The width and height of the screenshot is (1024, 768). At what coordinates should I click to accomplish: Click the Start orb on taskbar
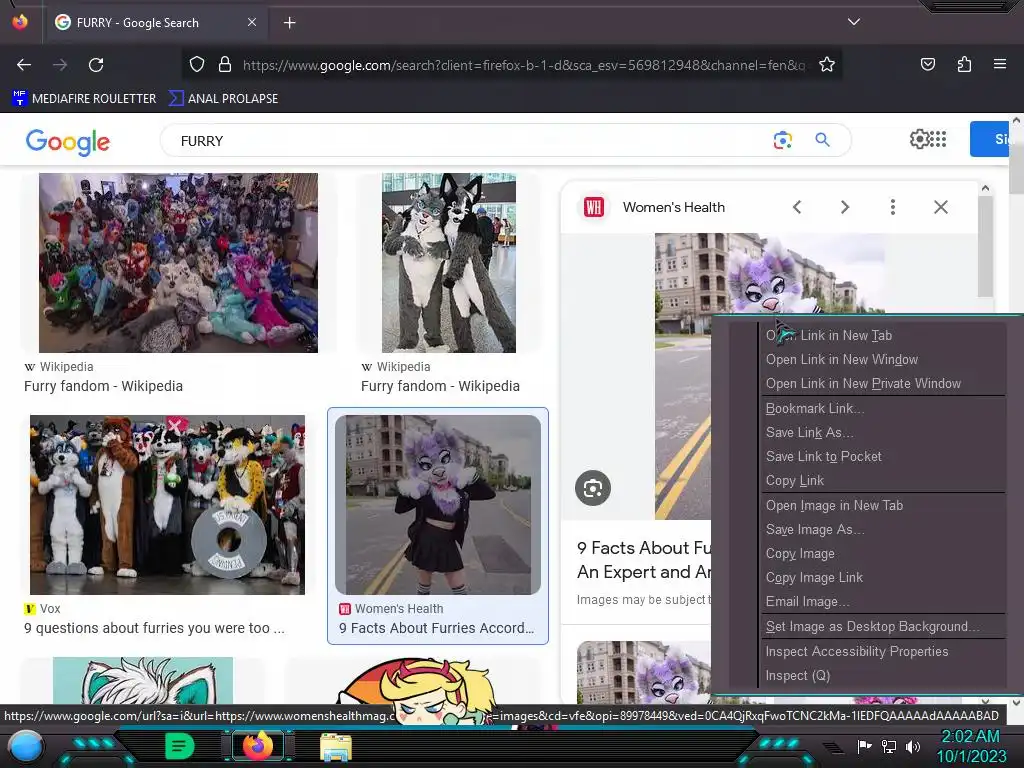click(27, 747)
